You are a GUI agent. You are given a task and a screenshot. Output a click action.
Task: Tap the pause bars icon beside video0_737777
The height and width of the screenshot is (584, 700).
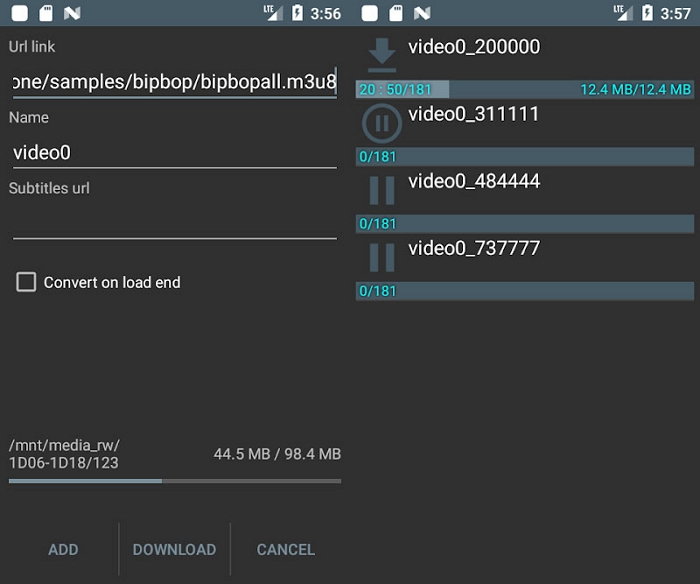(x=382, y=257)
